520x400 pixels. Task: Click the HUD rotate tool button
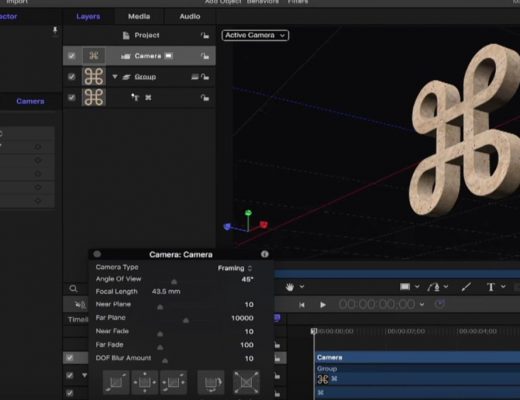pyautogui.click(x=211, y=382)
